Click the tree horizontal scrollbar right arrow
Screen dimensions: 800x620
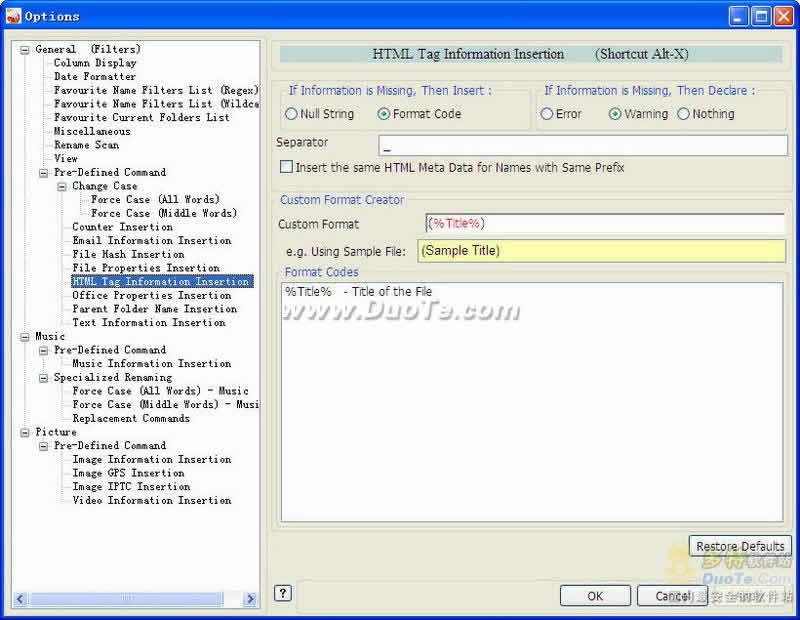pos(250,599)
